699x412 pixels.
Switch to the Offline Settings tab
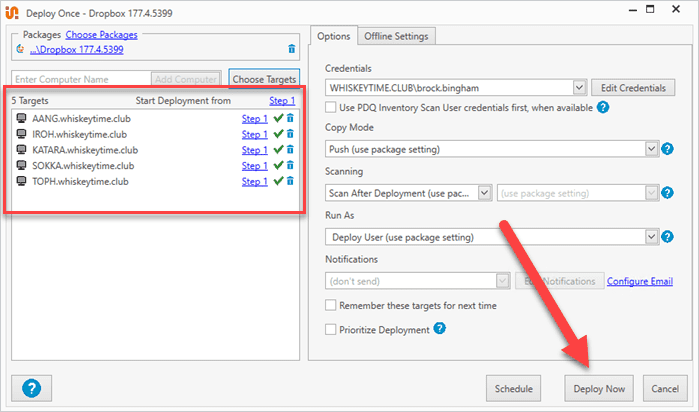396,36
